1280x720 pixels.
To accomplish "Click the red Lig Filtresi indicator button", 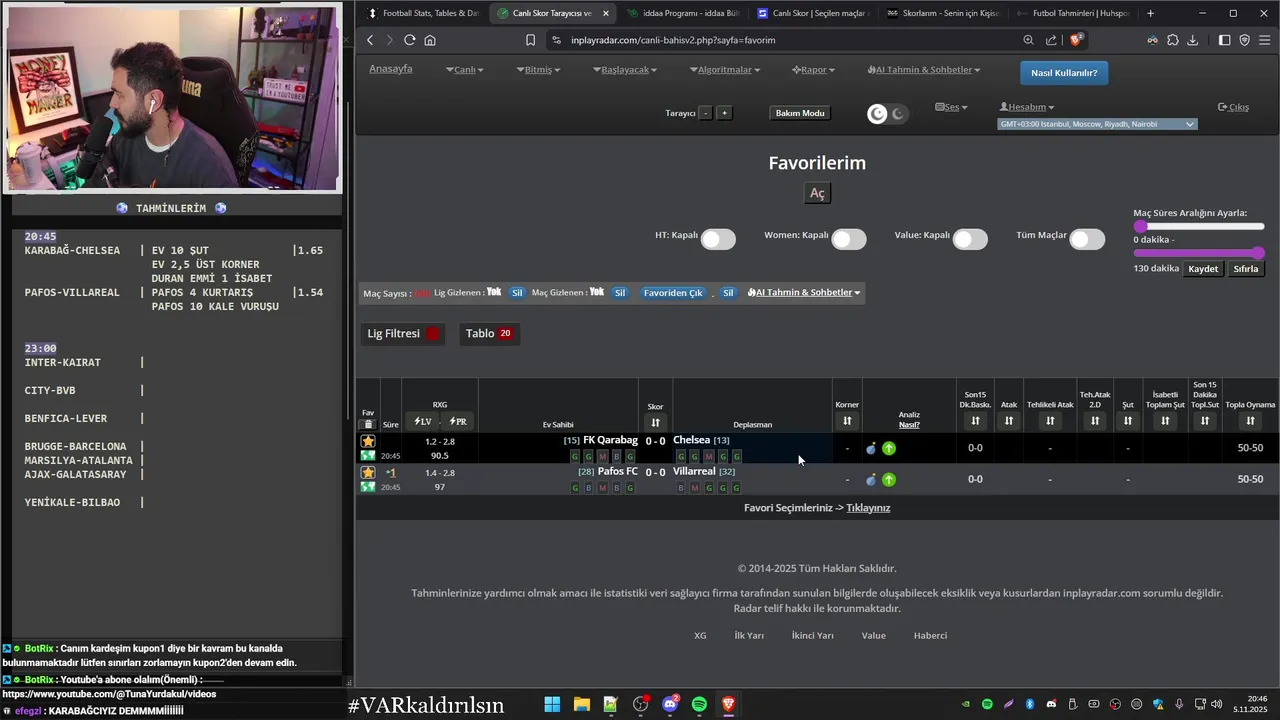I will [x=433, y=334].
